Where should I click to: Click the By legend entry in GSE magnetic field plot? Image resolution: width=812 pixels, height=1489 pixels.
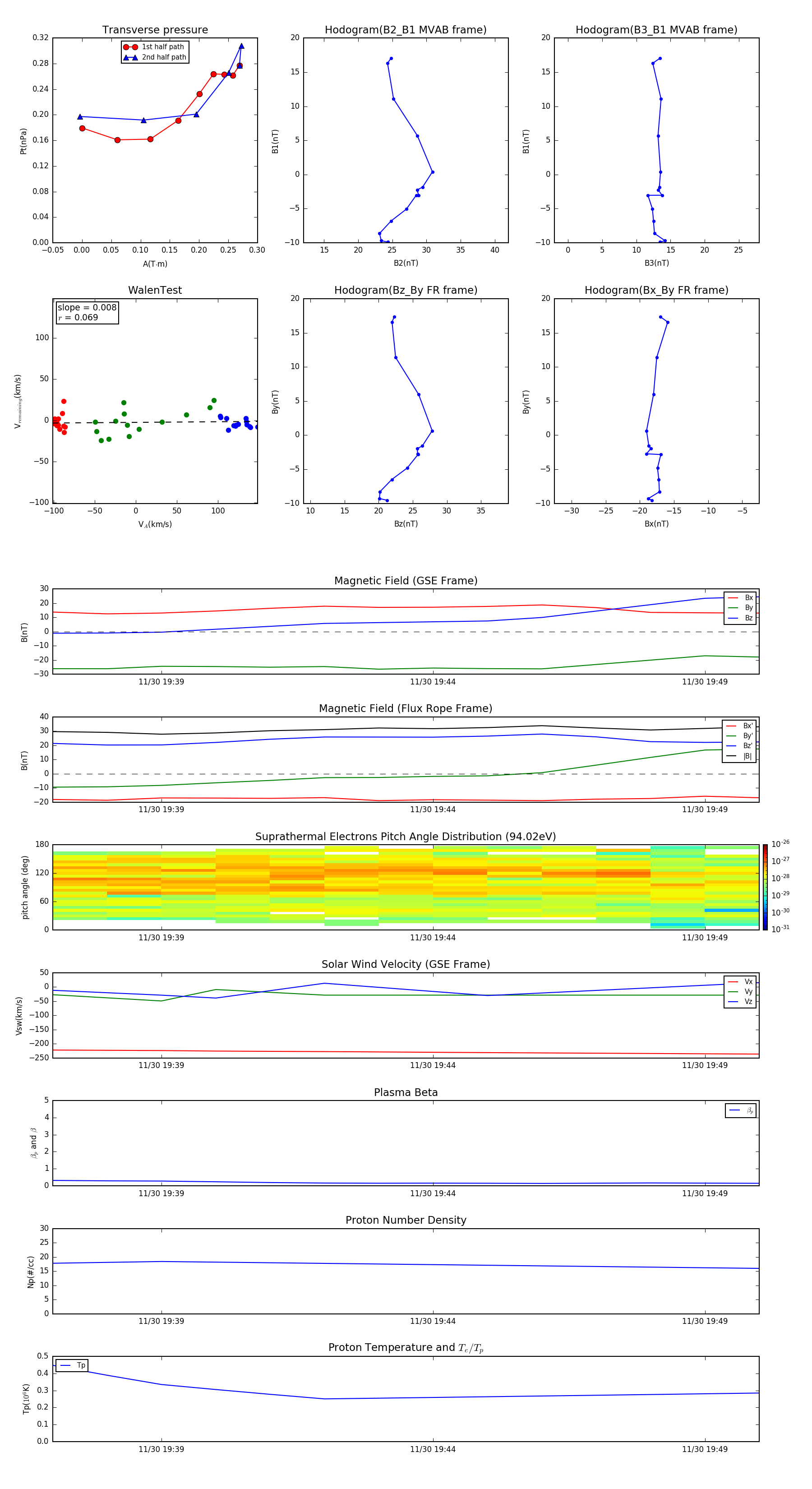coord(740,607)
